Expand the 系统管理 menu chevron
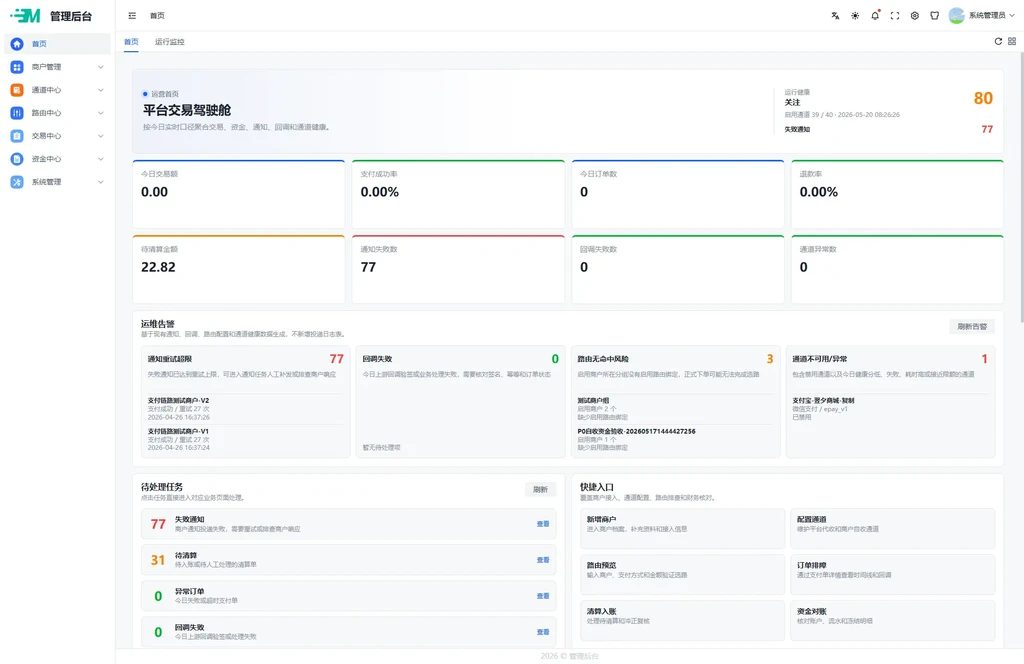1024x664 pixels. click(101, 182)
